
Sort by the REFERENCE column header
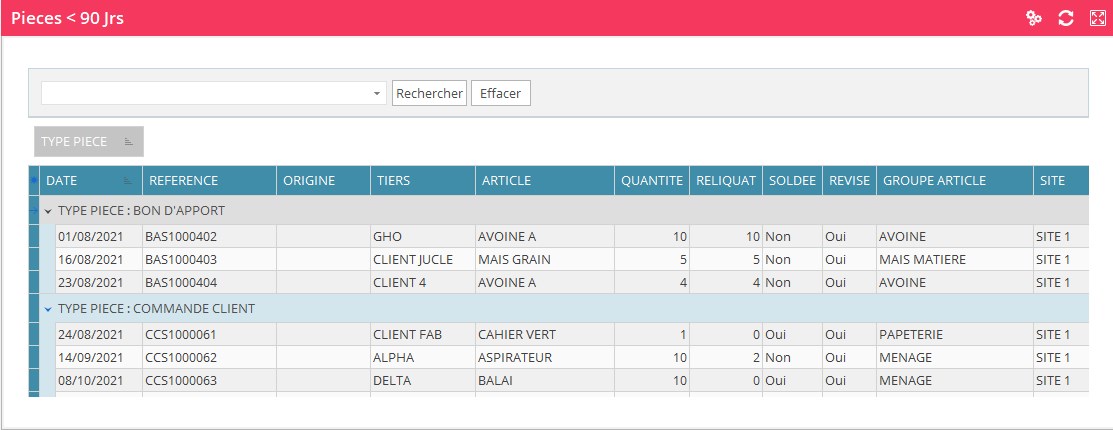(x=208, y=181)
